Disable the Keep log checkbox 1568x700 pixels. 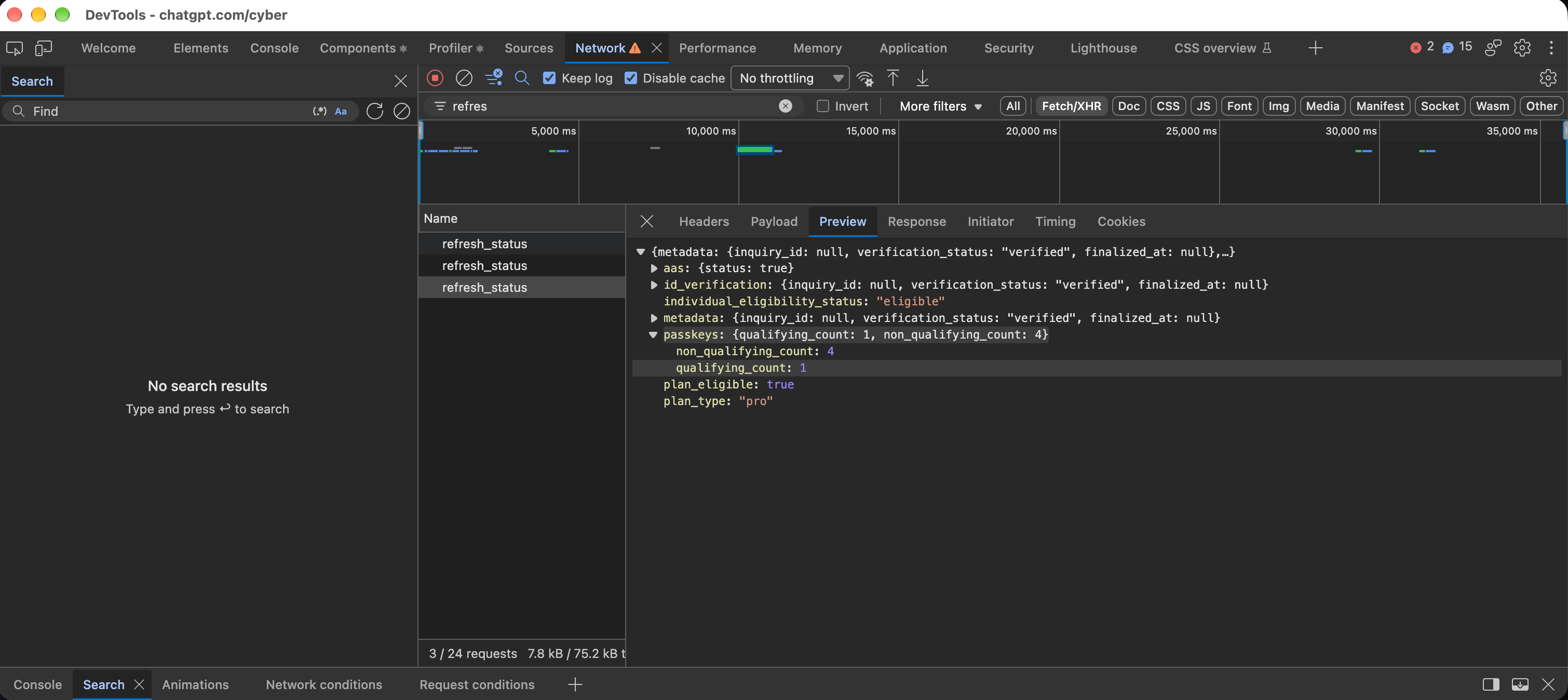click(549, 78)
